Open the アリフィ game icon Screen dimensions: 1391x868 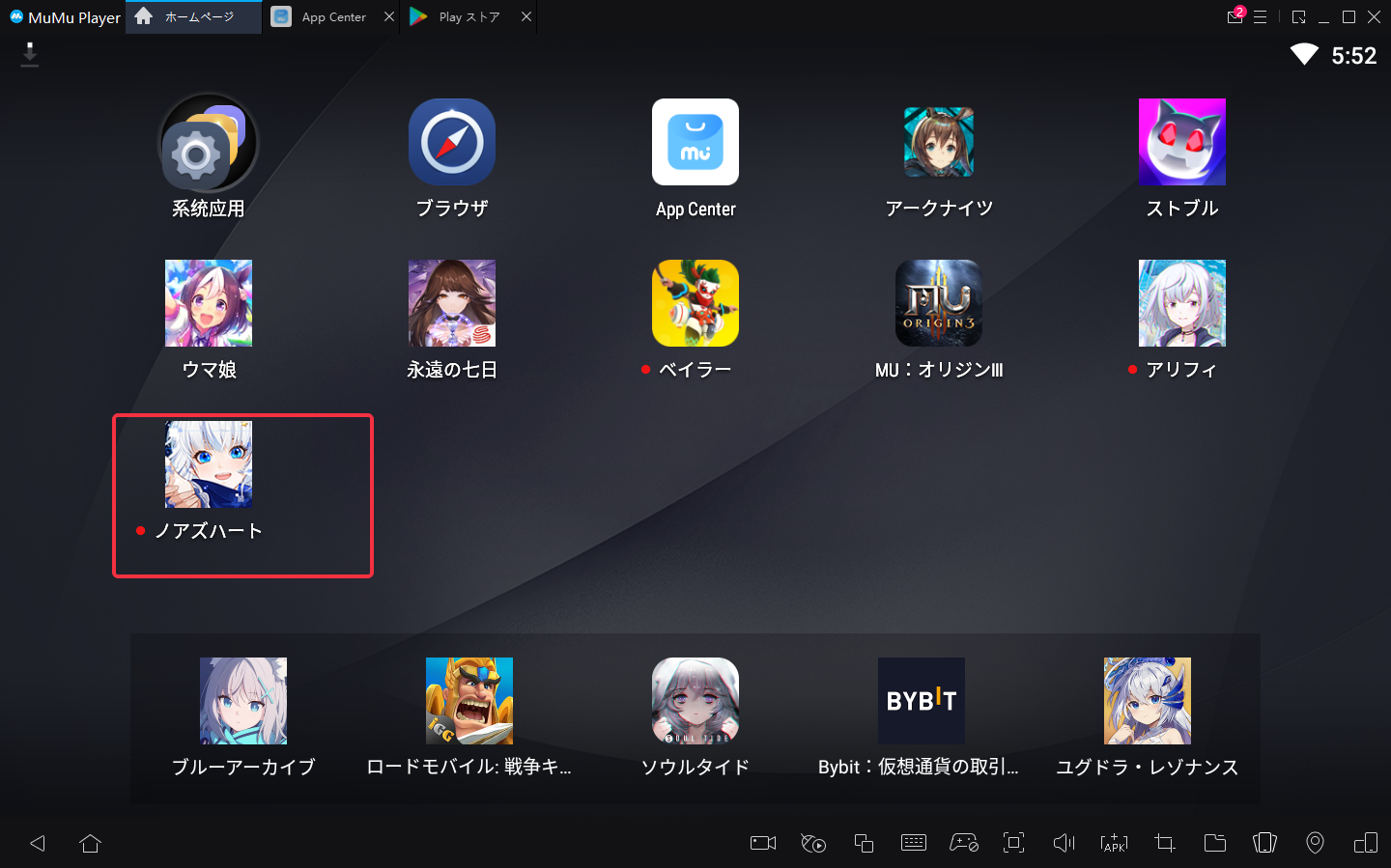[1182, 303]
